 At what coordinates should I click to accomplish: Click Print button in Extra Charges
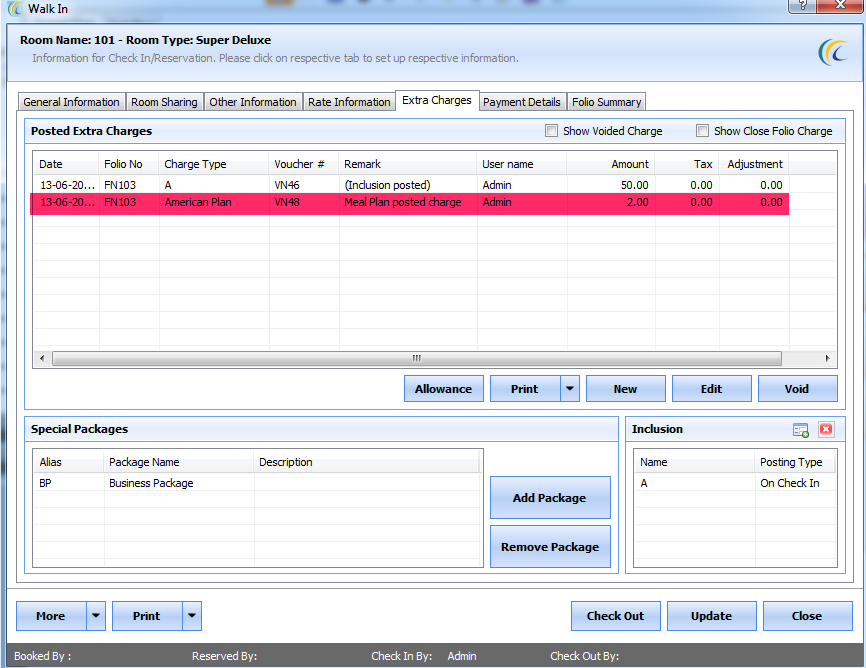click(525, 388)
